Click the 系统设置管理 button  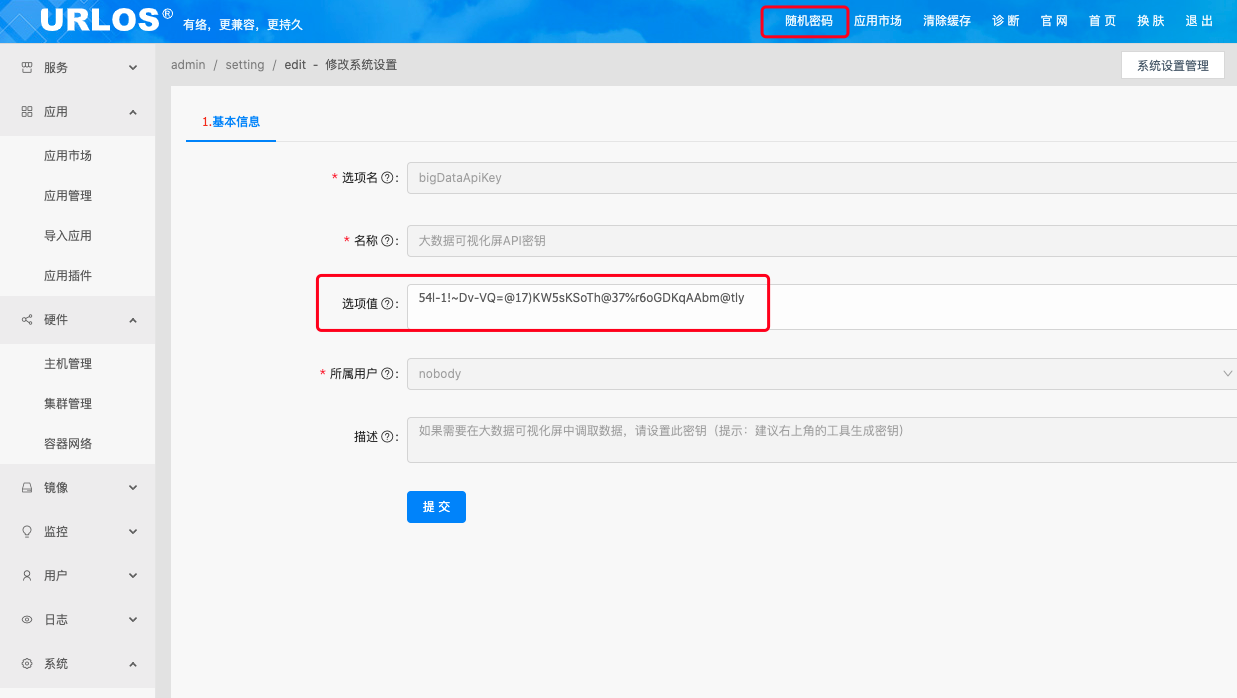tap(1172, 66)
